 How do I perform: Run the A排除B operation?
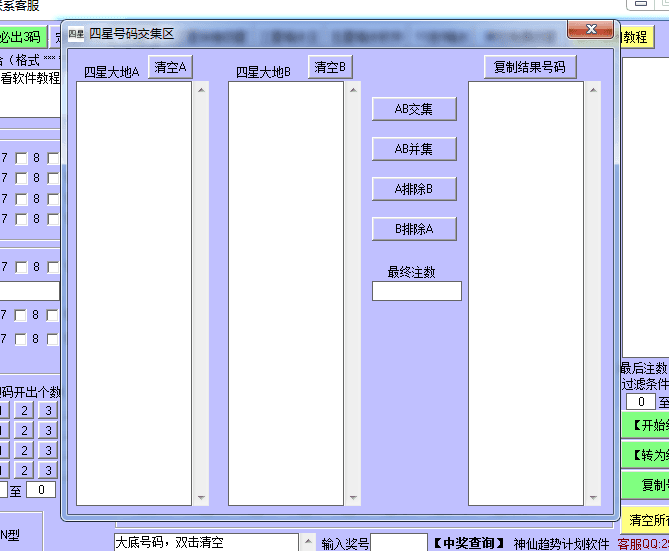(x=414, y=189)
